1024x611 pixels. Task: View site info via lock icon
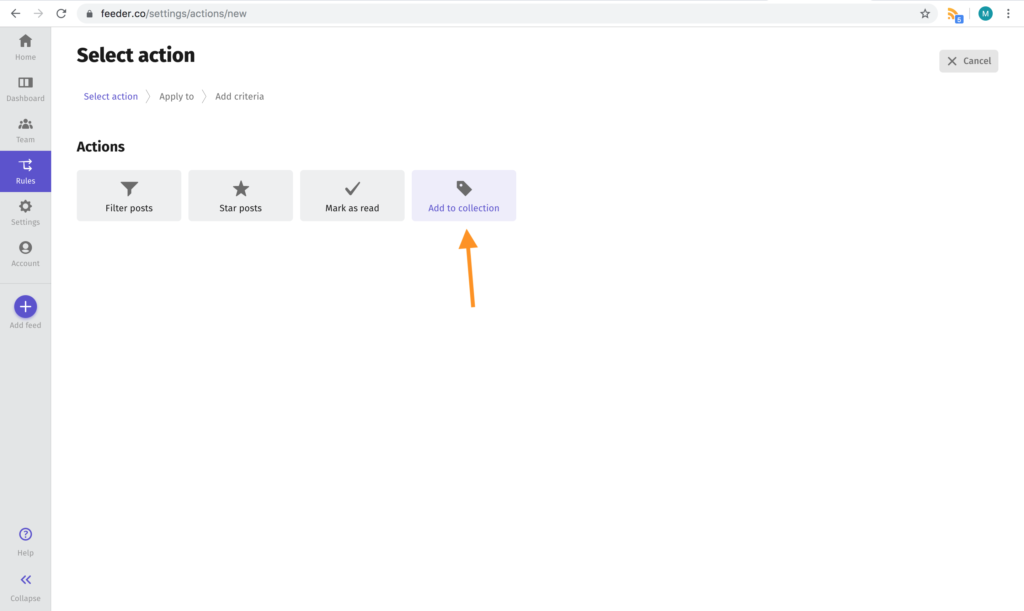pos(89,13)
